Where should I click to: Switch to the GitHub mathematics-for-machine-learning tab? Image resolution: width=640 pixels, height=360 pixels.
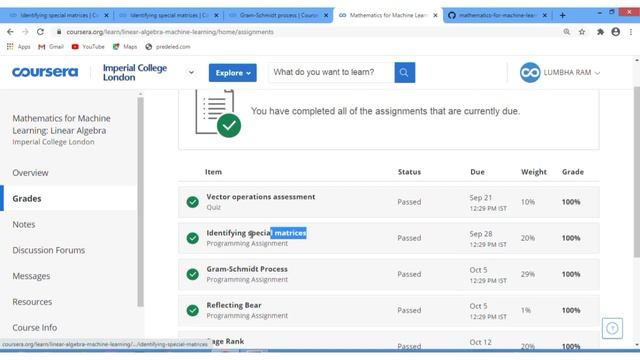point(497,15)
